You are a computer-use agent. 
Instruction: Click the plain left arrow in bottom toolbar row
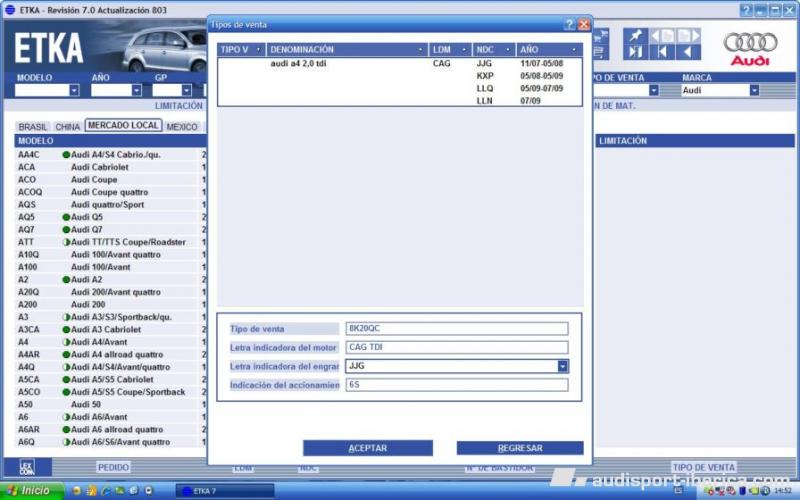click(x=688, y=52)
